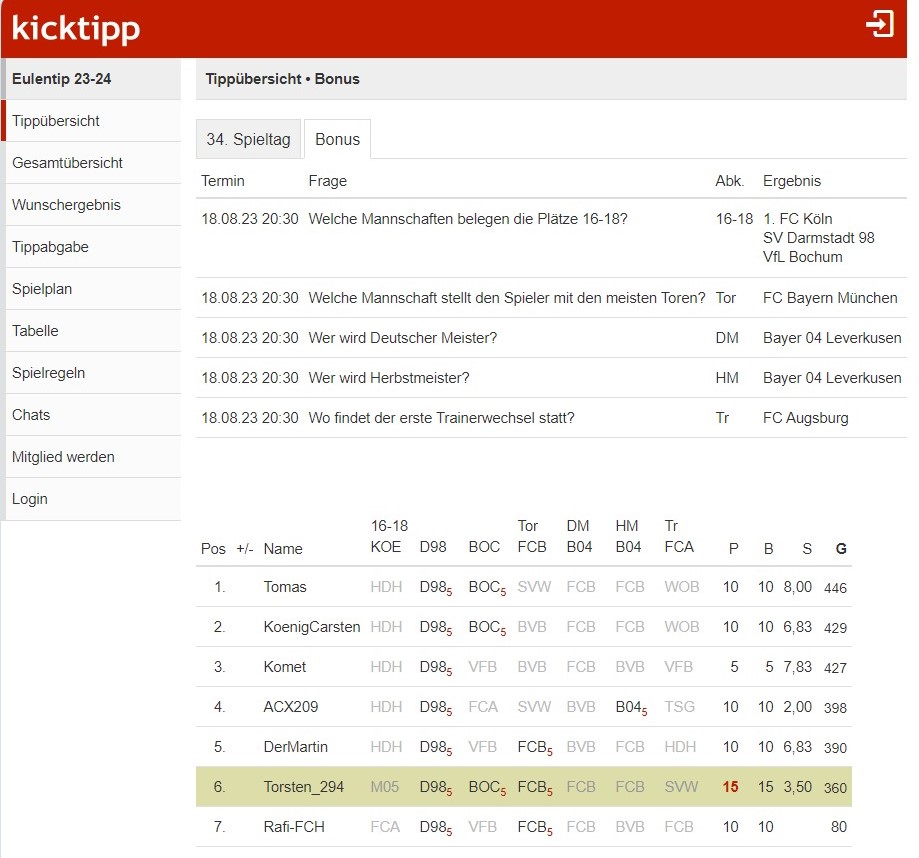Click the Termin column header
Screen dimensions: 919x858
point(223,181)
